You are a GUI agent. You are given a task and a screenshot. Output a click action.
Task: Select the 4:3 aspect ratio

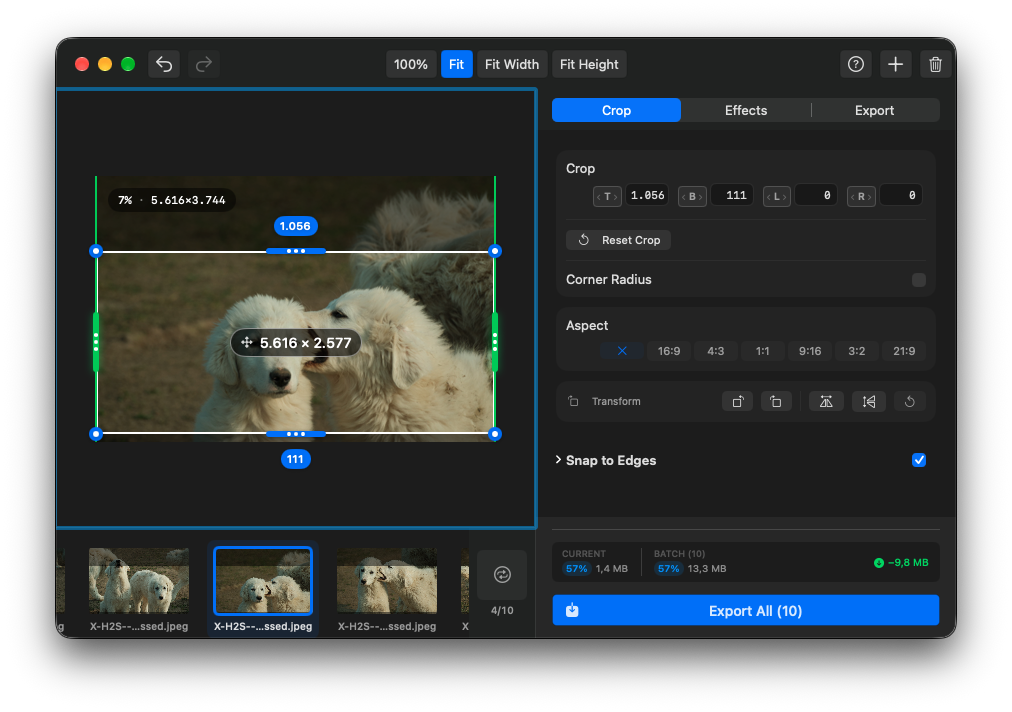(x=716, y=351)
